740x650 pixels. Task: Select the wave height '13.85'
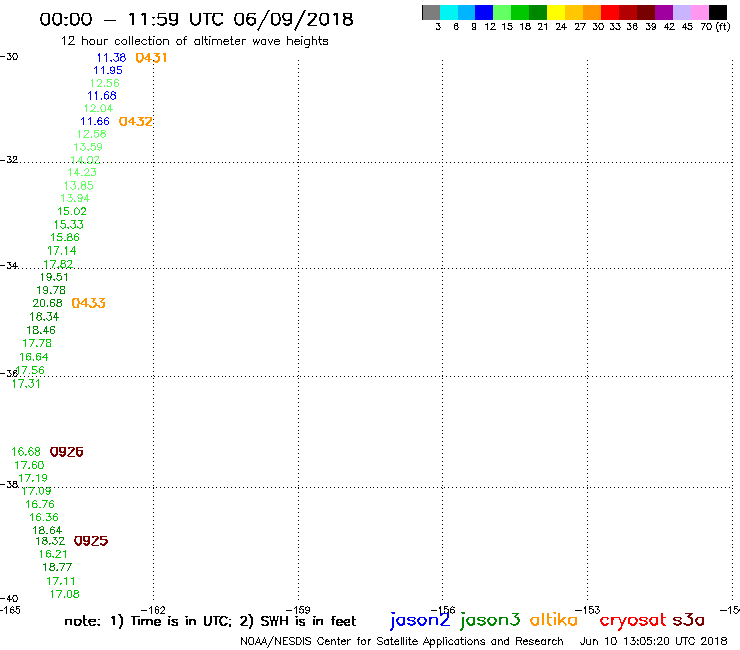[x=78, y=186]
